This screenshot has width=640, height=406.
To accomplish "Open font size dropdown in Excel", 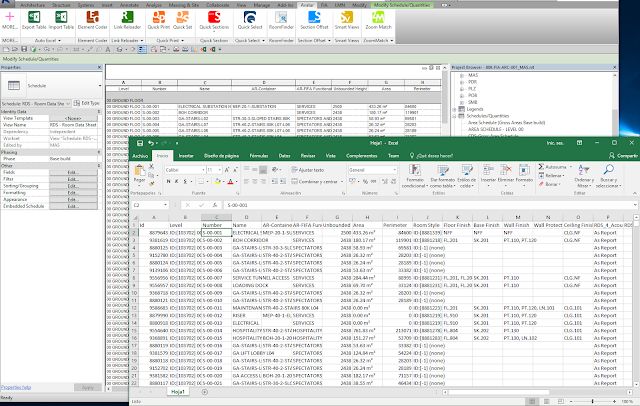I will [220, 170].
